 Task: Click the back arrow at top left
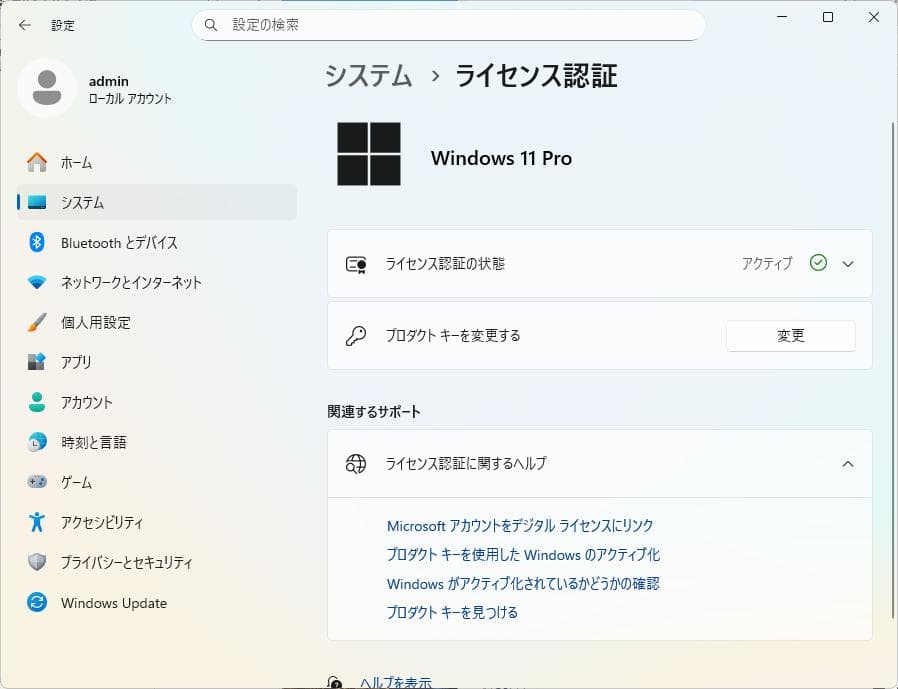(24, 25)
